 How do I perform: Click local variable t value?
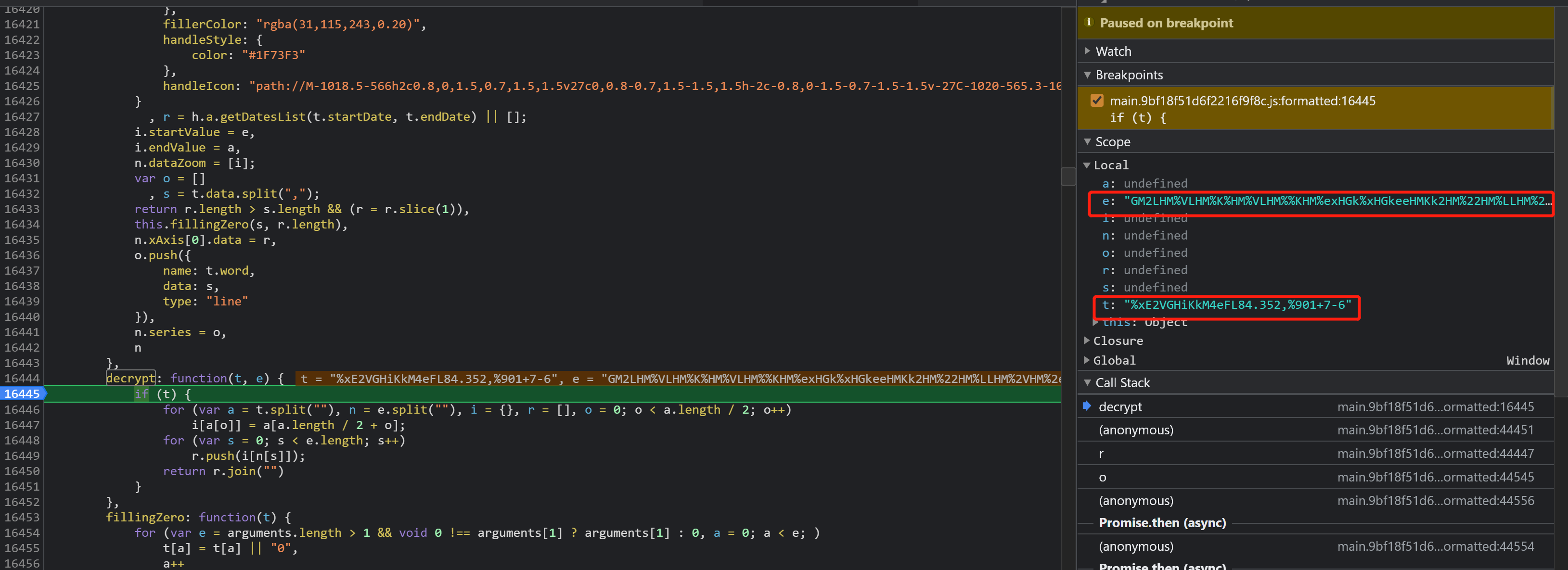click(1237, 305)
